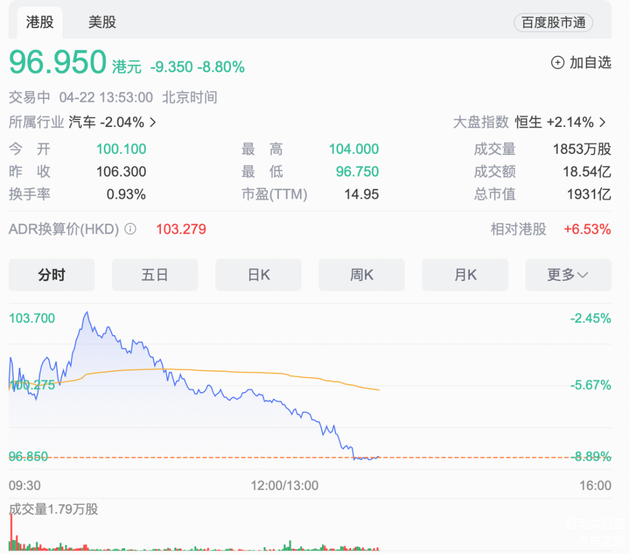Show the 周K candlestick chart
The width and height of the screenshot is (630, 554).
click(361, 275)
